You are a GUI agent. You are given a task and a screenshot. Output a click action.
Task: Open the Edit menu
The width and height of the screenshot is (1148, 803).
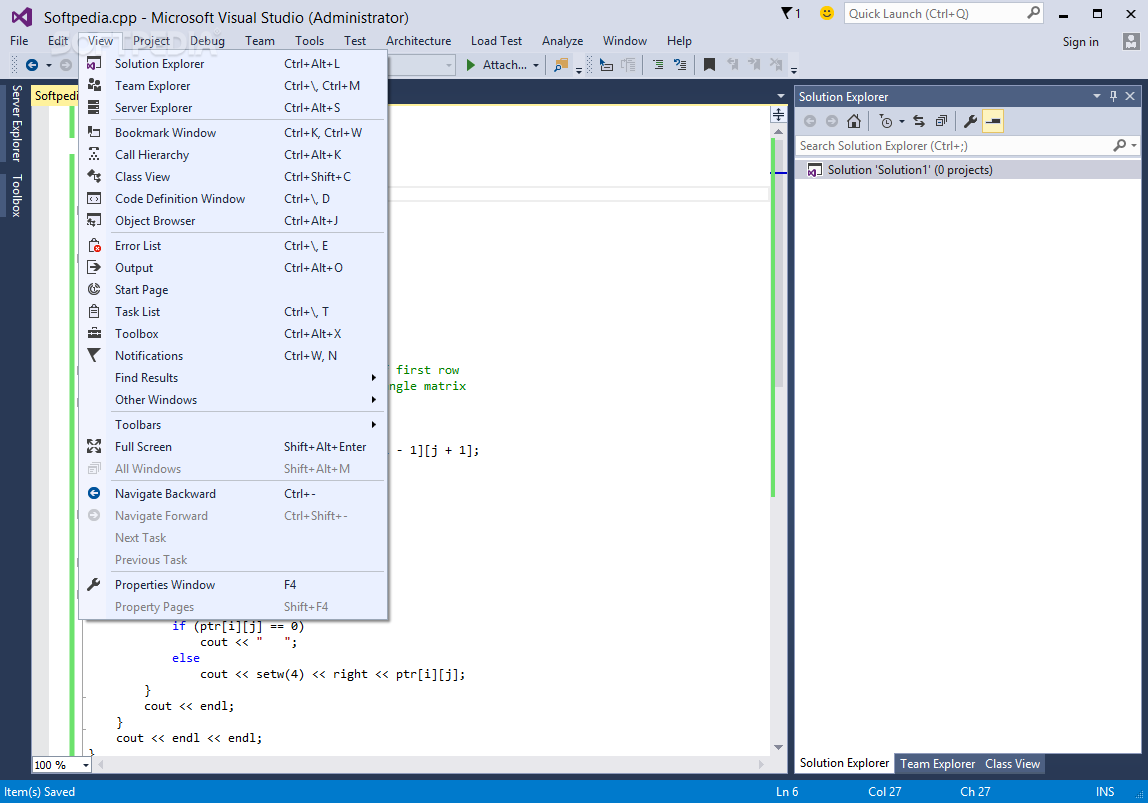coord(58,41)
